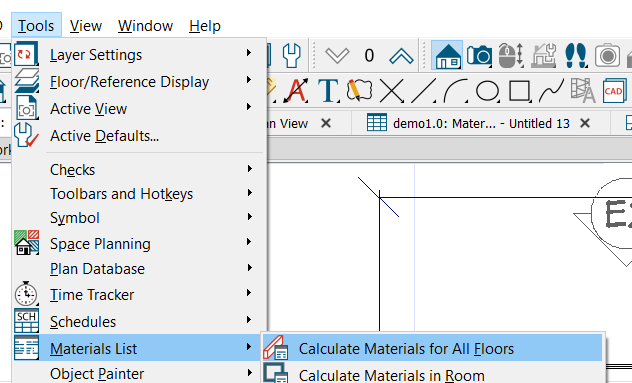Viewport: 632px width, 383px height.
Task: Expand the Active View submenu arrow
Action: coord(249,107)
